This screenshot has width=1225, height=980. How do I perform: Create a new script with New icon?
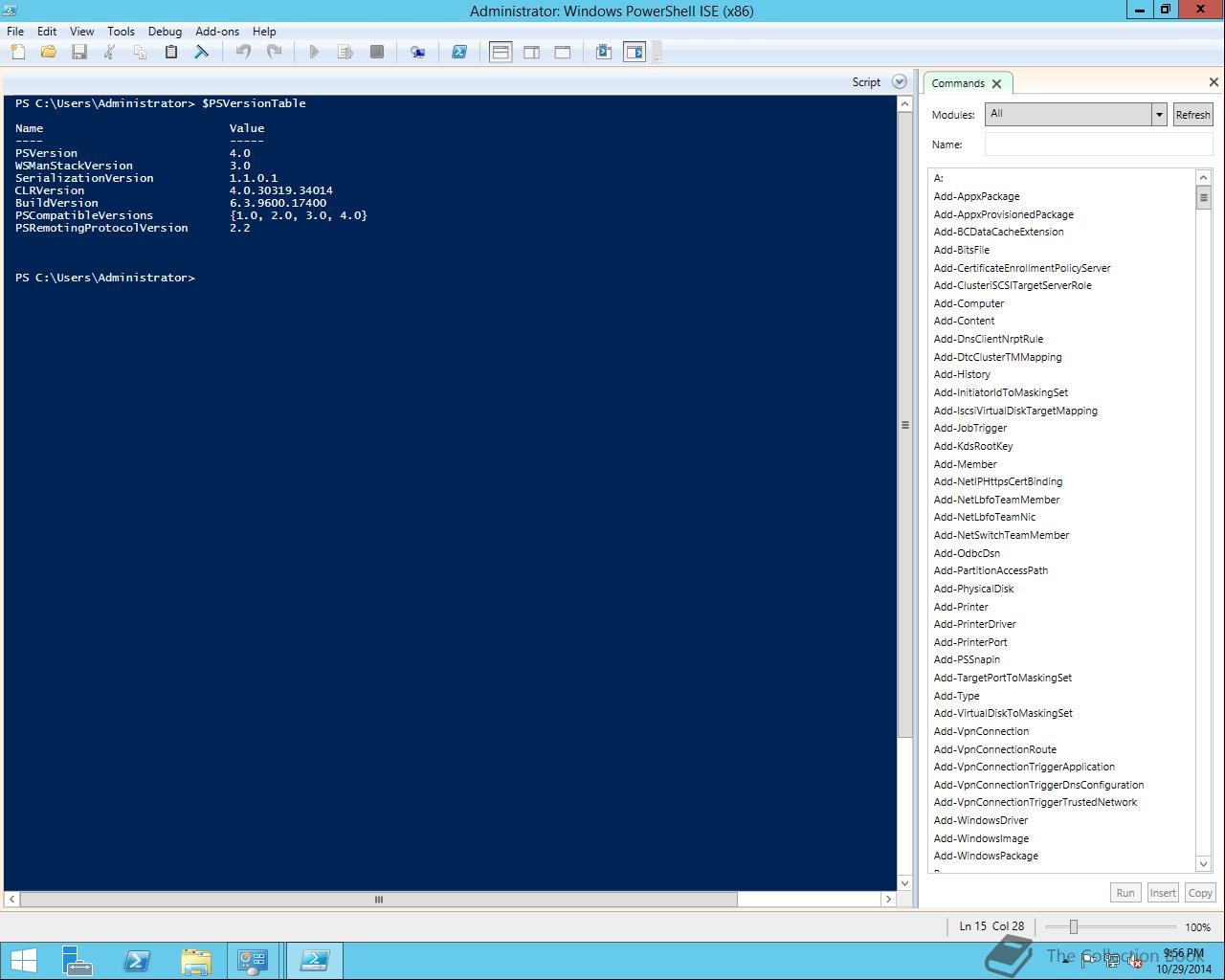click(18, 53)
